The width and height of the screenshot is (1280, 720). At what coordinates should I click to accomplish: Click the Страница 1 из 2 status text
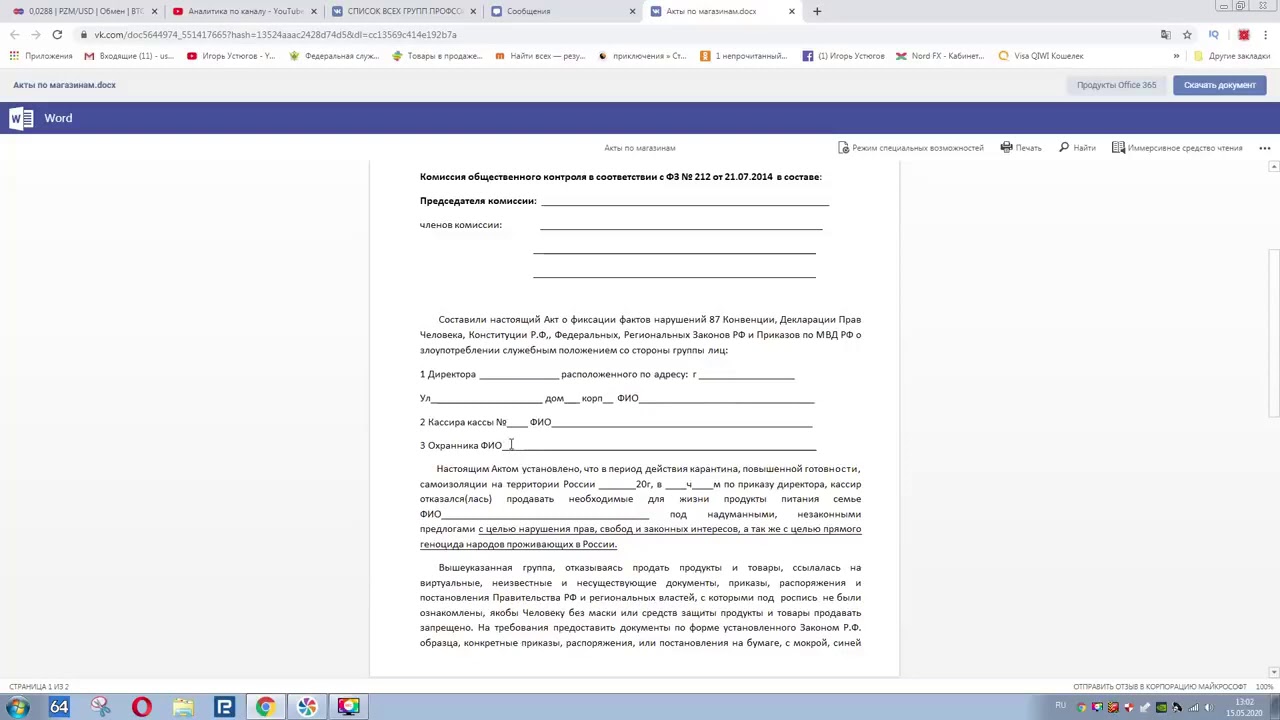tap(39, 687)
